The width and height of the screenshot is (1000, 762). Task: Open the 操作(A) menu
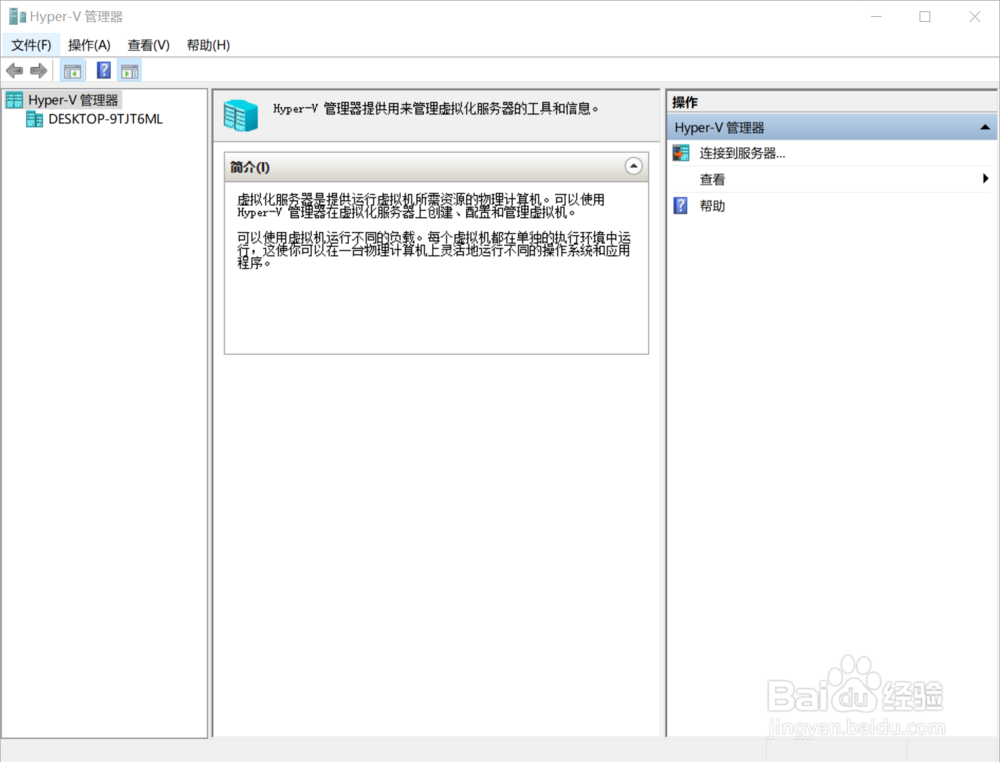coord(89,44)
